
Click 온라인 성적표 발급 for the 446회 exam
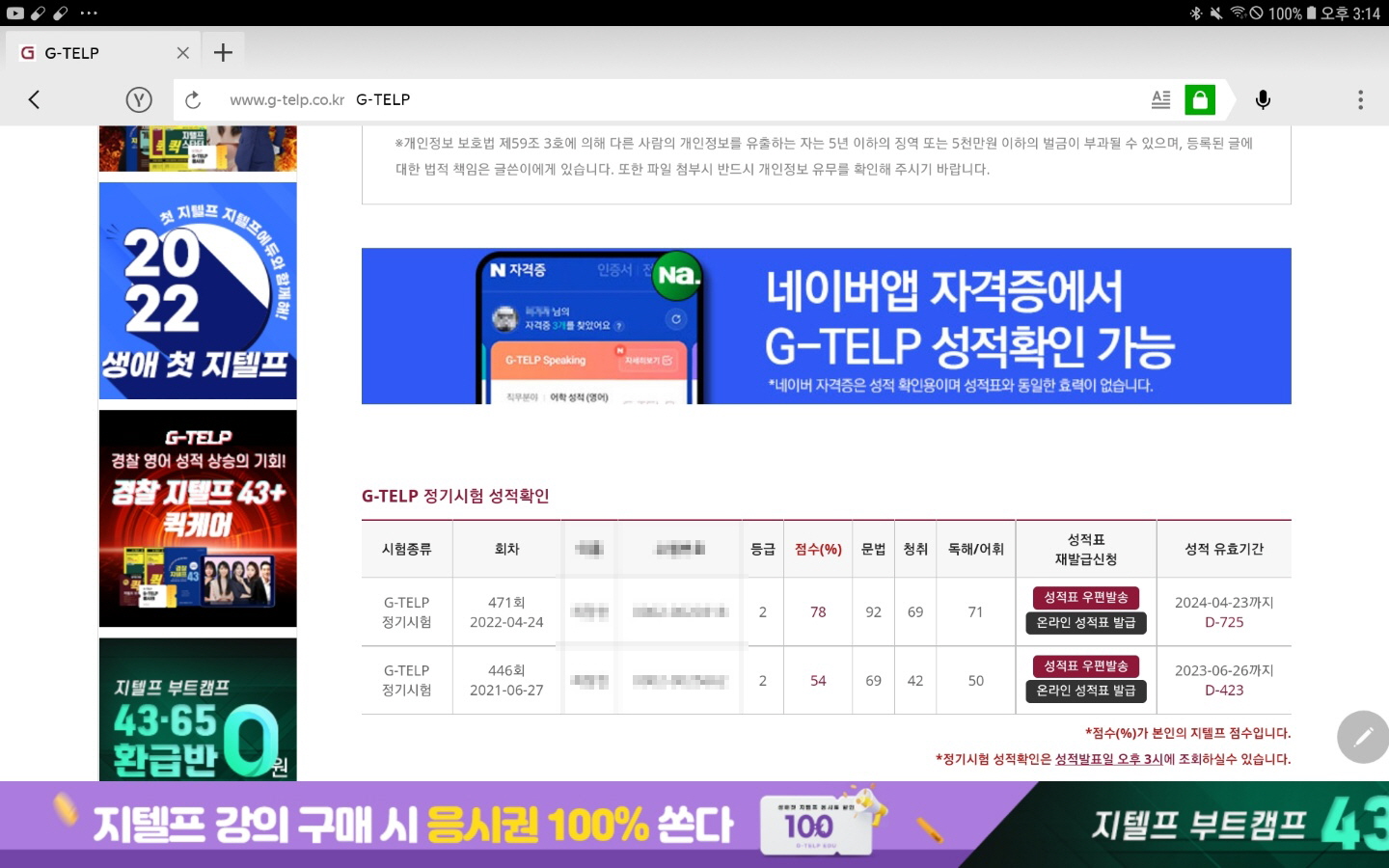click(x=1085, y=691)
